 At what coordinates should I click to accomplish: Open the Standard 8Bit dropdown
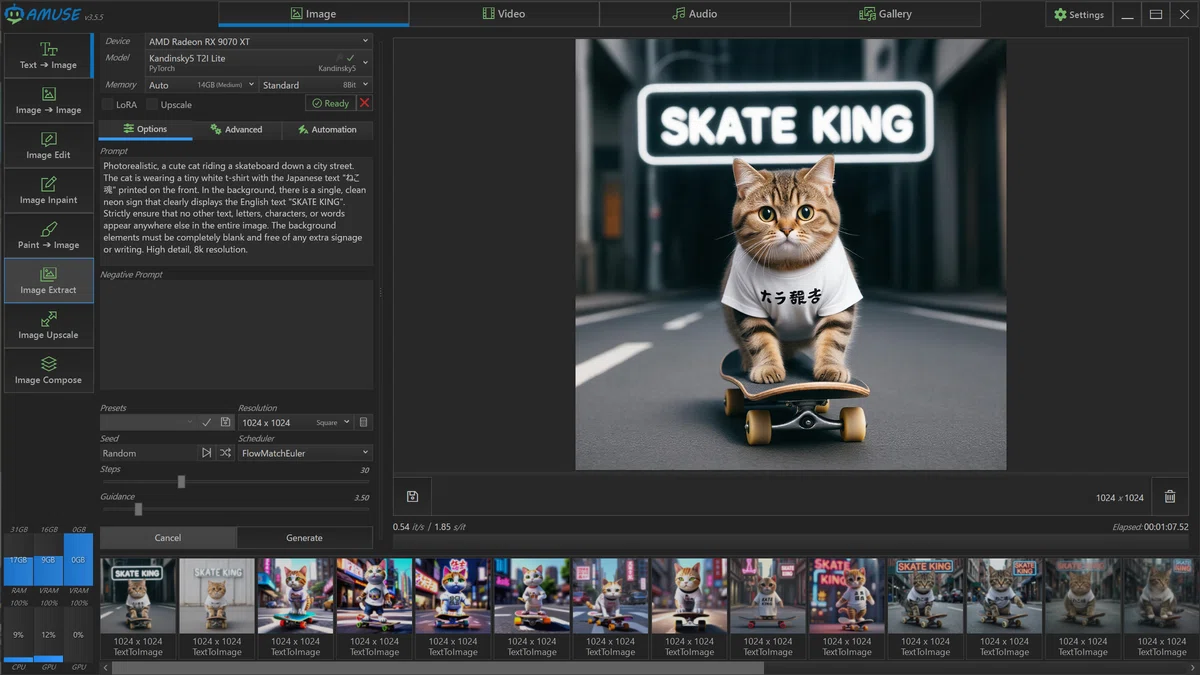[x=315, y=85]
